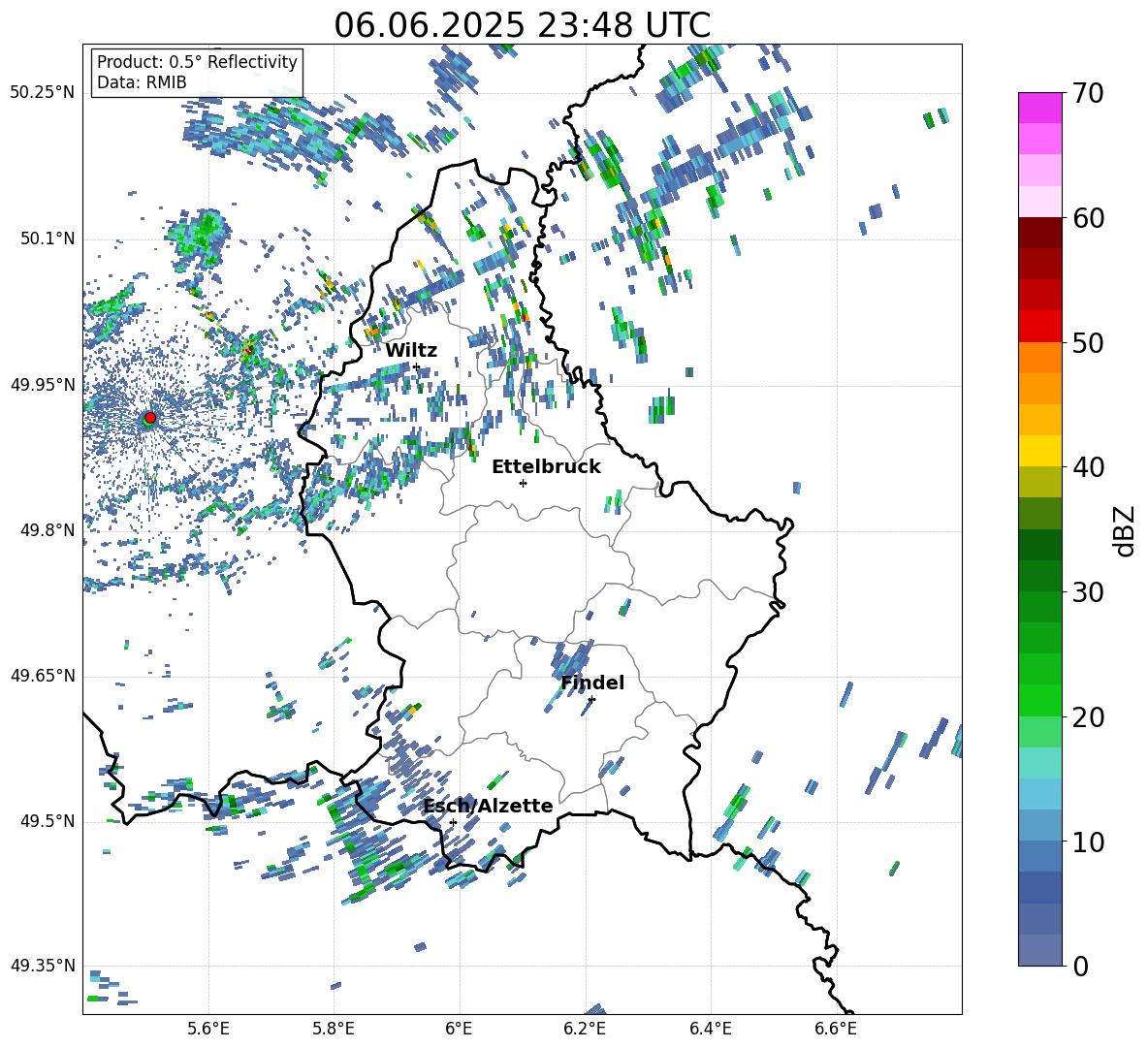The image size is (1148, 1048).
Task: Click the longitude label 6.2°E
Action: click(585, 1029)
